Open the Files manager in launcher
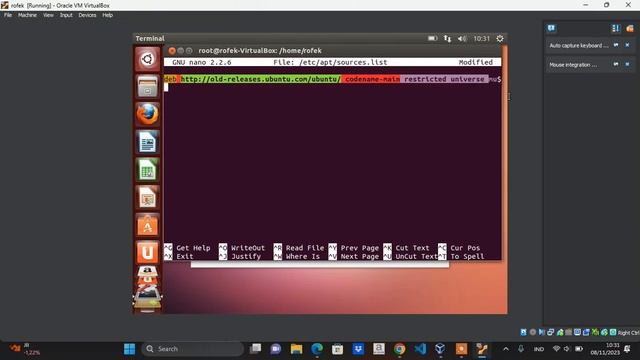Screen dimensions: 640x360 [x=147, y=87]
